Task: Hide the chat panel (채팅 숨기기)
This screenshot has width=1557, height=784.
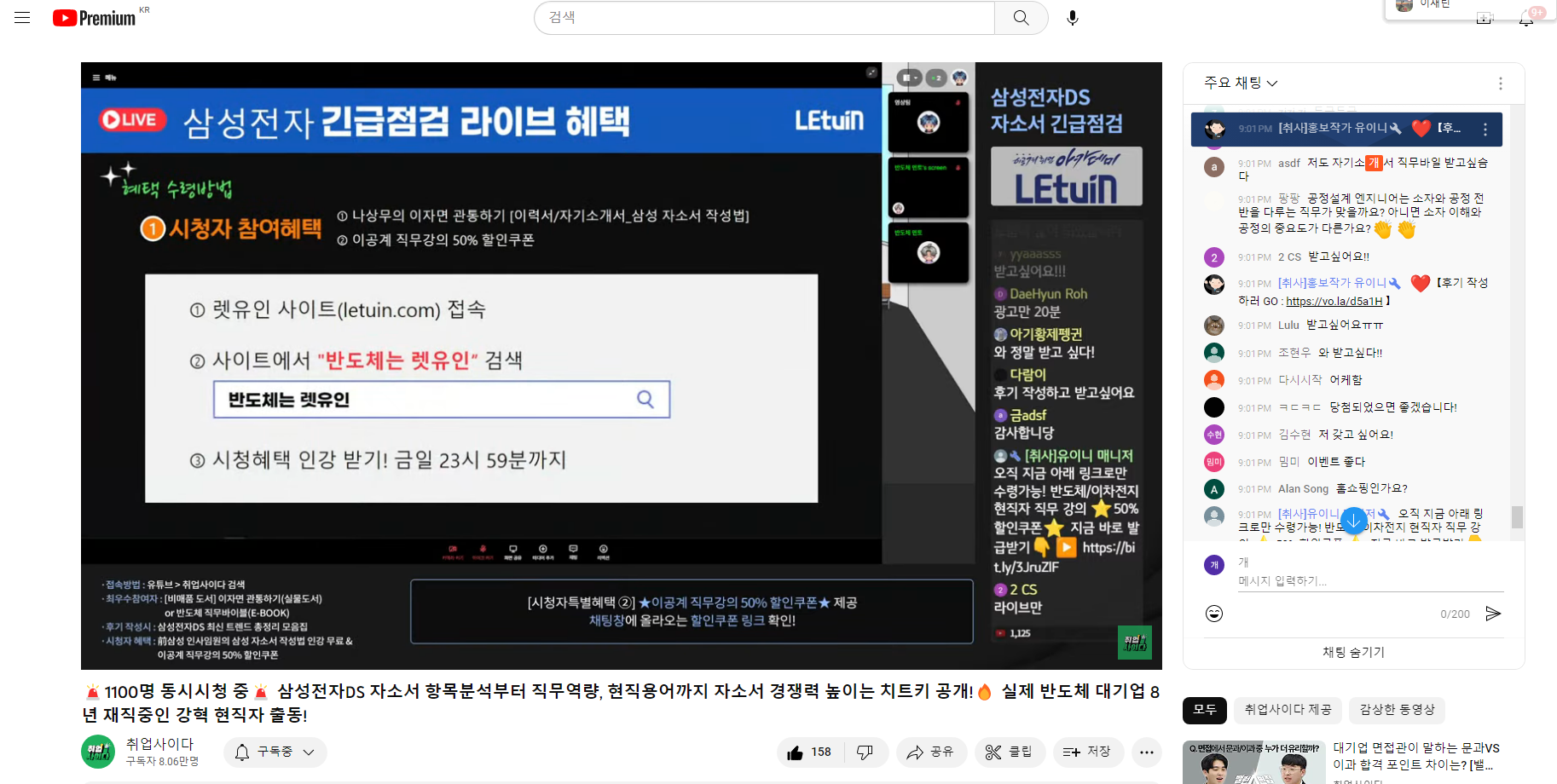Action: (x=1353, y=652)
